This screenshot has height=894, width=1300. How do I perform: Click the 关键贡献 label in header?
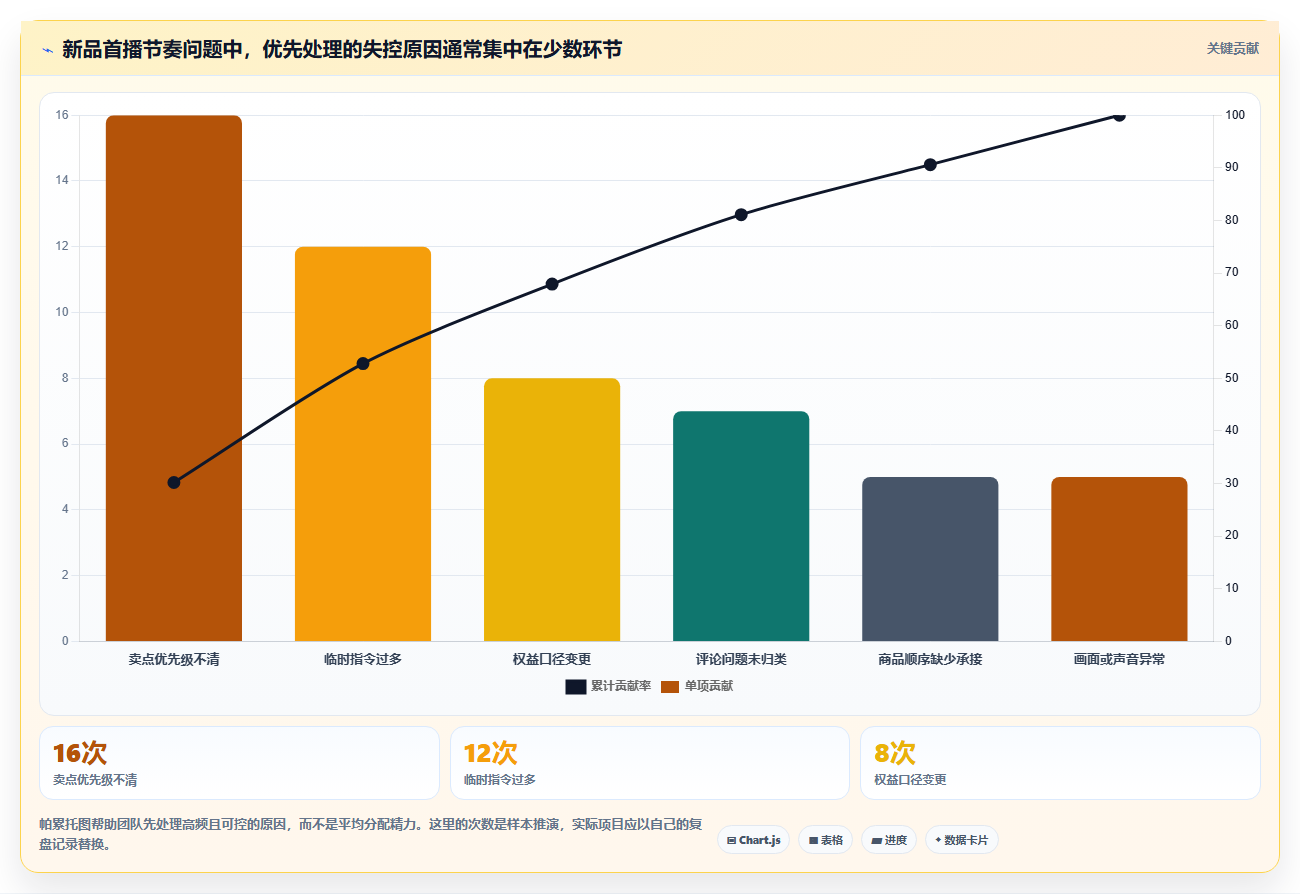pyautogui.click(x=1232, y=48)
